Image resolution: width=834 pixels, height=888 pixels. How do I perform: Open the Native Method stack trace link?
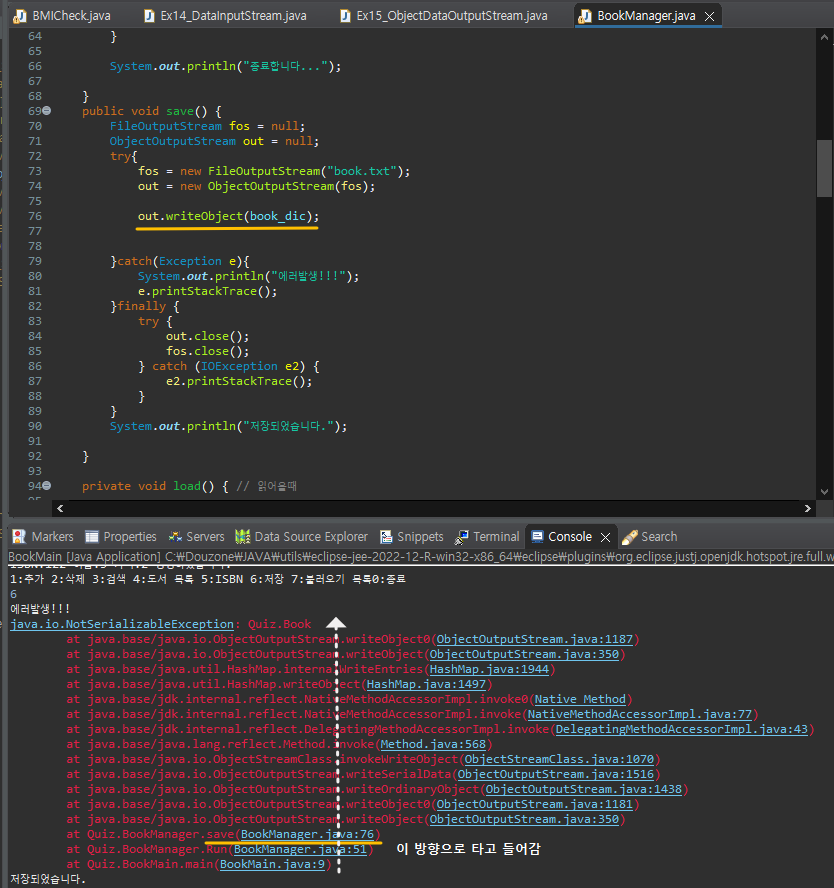coord(580,699)
